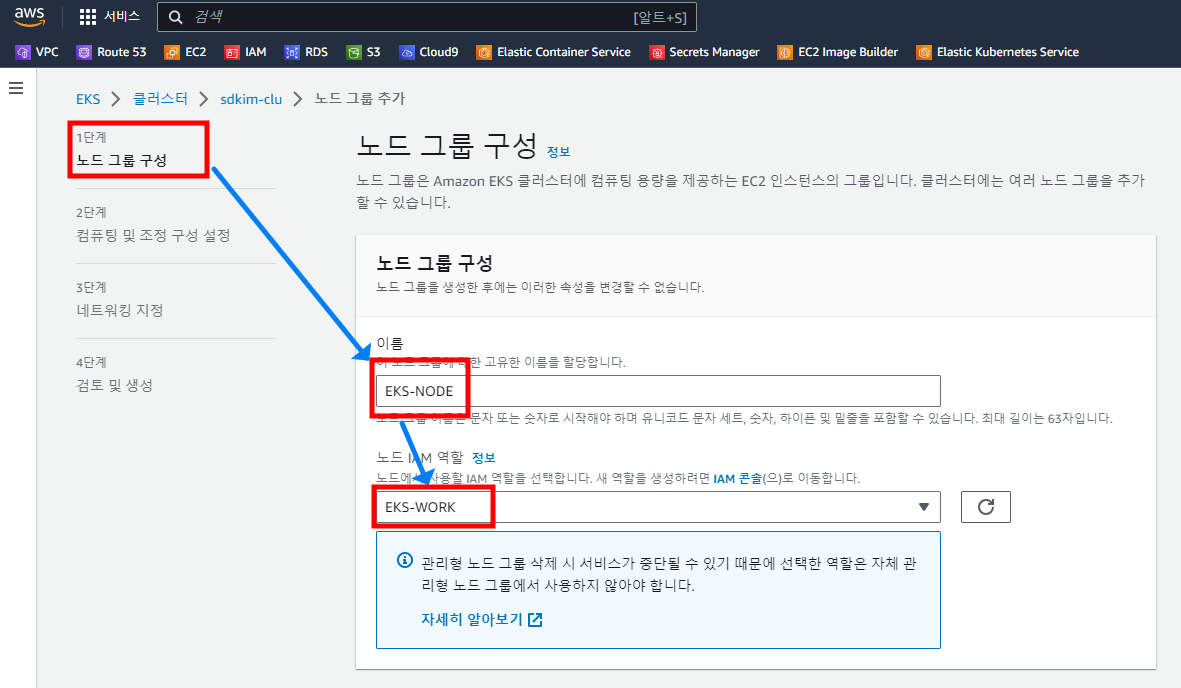Click the 서비스 menu label

122,17
